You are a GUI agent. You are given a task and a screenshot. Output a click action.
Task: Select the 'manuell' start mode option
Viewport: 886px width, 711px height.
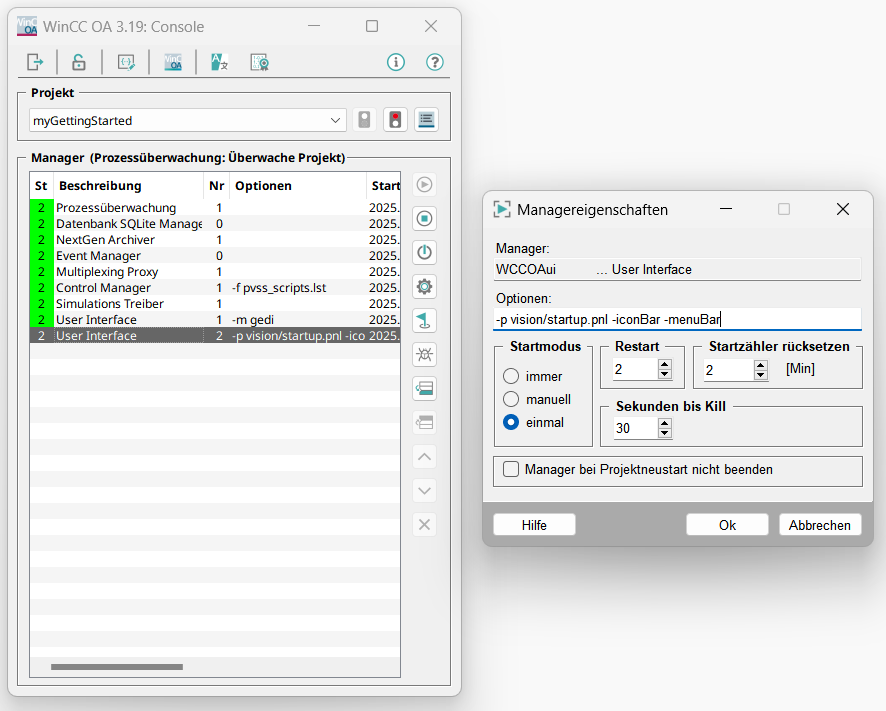click(x=511, y=399)
